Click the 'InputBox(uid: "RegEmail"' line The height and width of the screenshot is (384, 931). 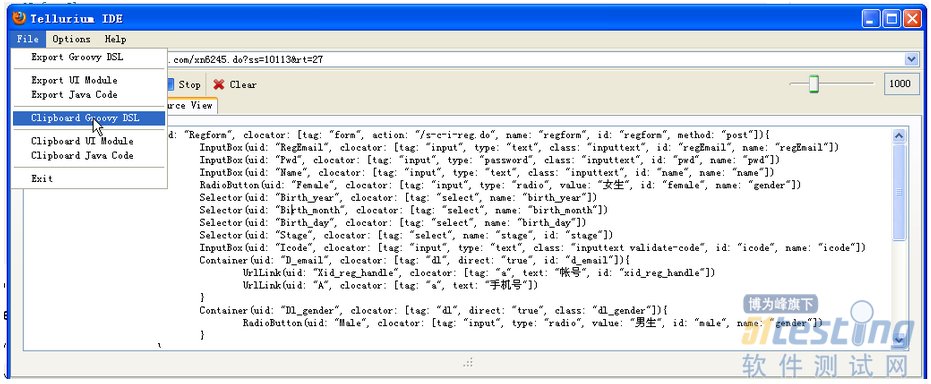pos(519,147)
